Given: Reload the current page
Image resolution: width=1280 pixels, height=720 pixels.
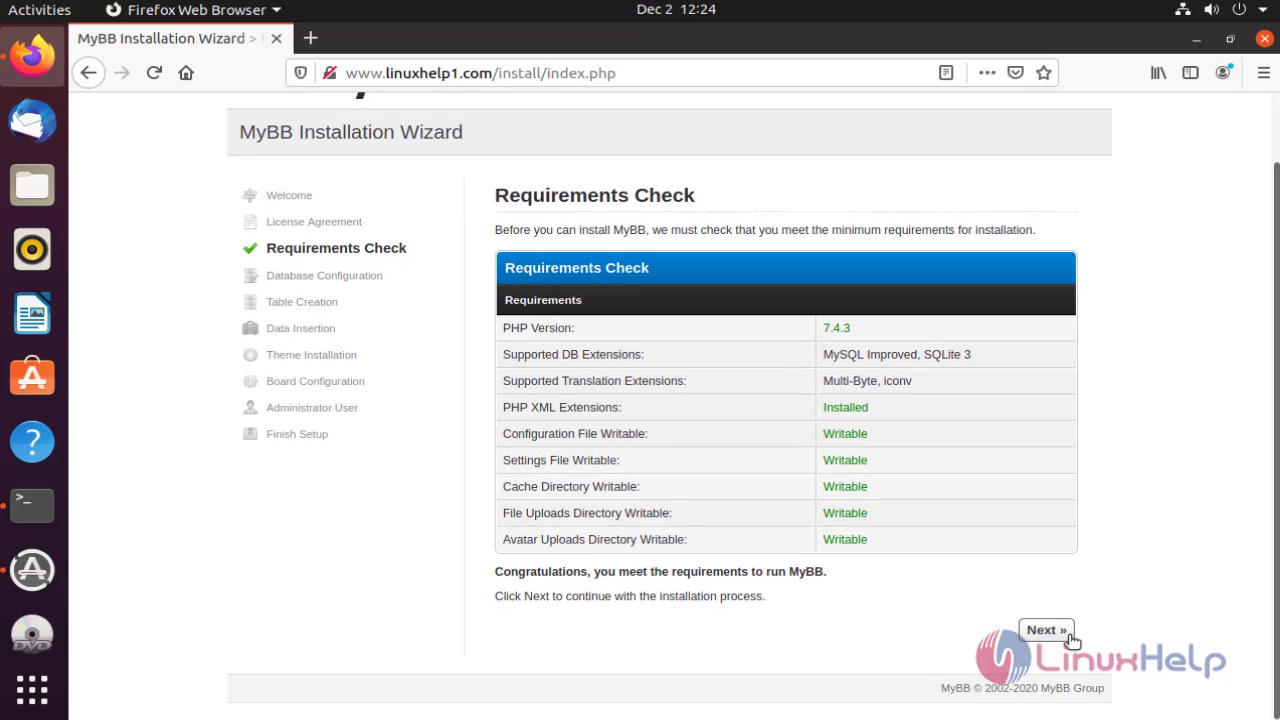Looking at the screenshot, I should [x=154, y=73].
